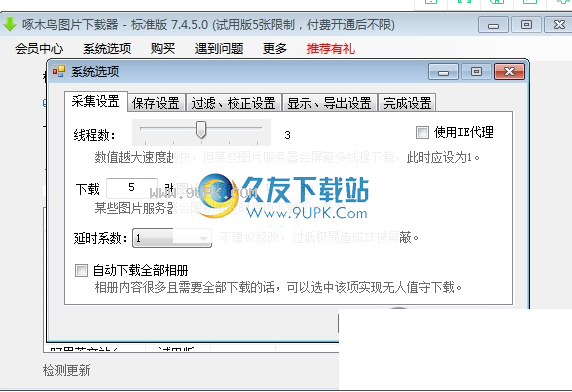Click the 线程数 slider thumb
Viewport: 572px width, 392px height.
(201, 130)
